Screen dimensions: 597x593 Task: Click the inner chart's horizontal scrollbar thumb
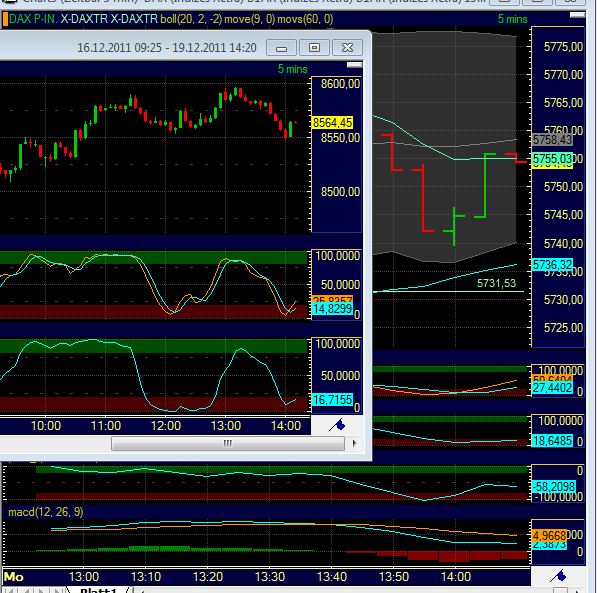coord(228,443)
